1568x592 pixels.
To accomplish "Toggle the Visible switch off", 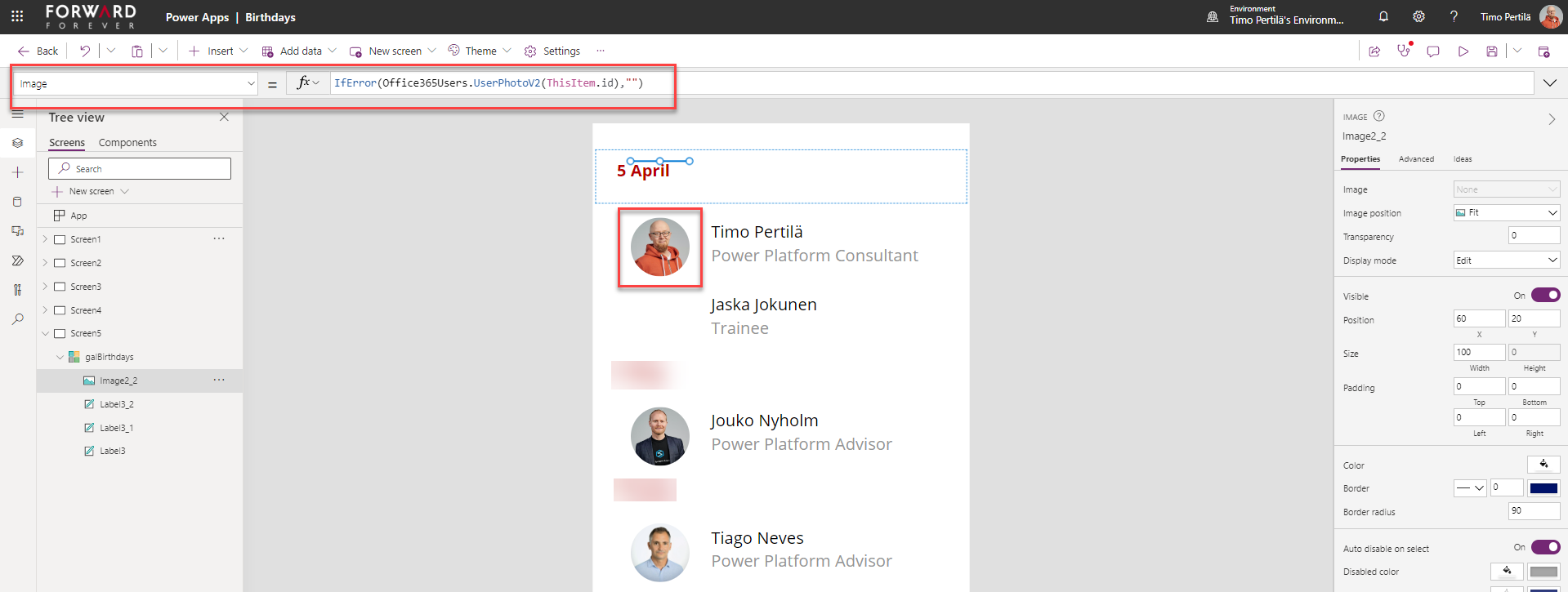I will click(1545, 295).
